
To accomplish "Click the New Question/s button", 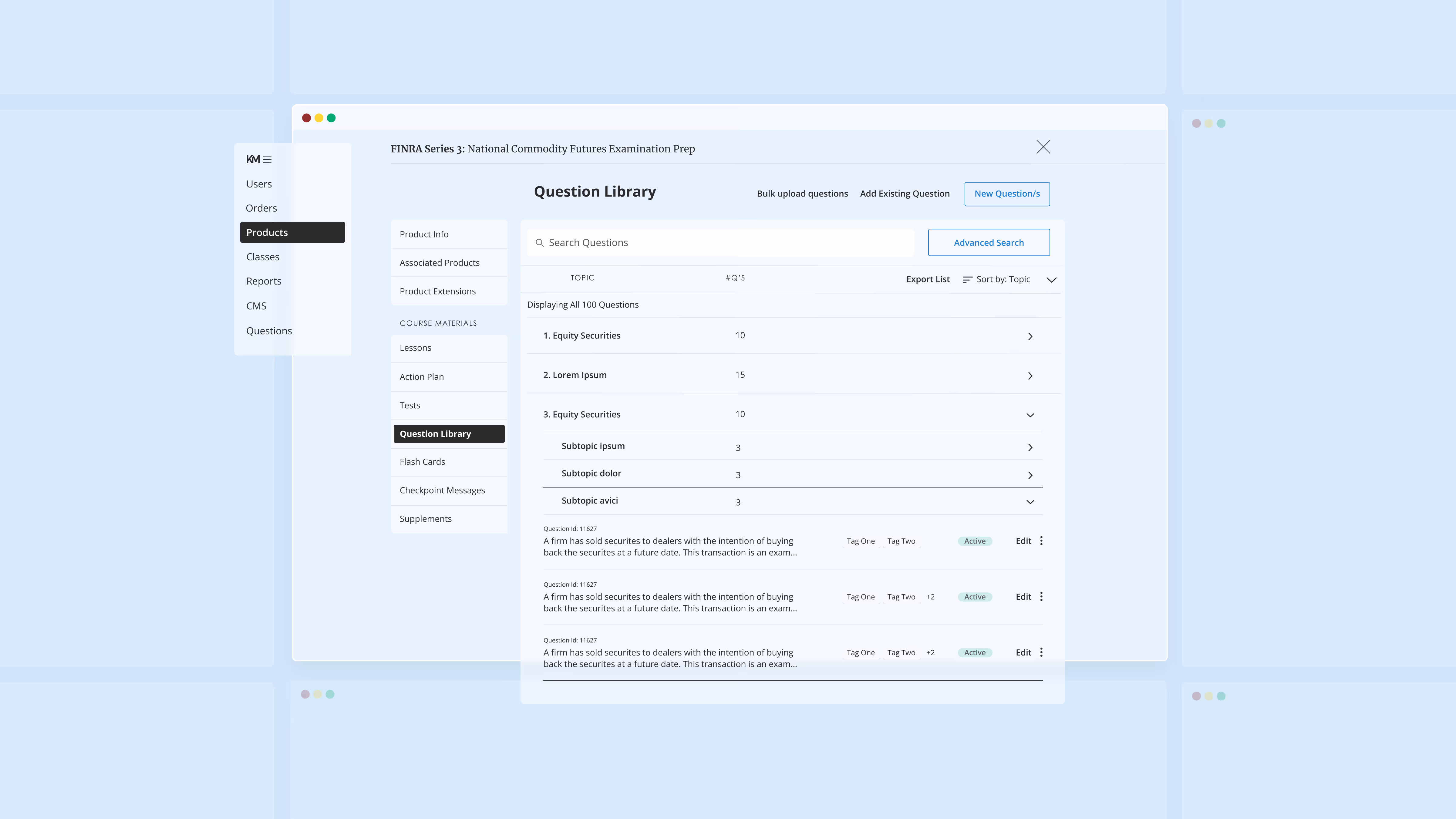I will tap(1007, 194).
